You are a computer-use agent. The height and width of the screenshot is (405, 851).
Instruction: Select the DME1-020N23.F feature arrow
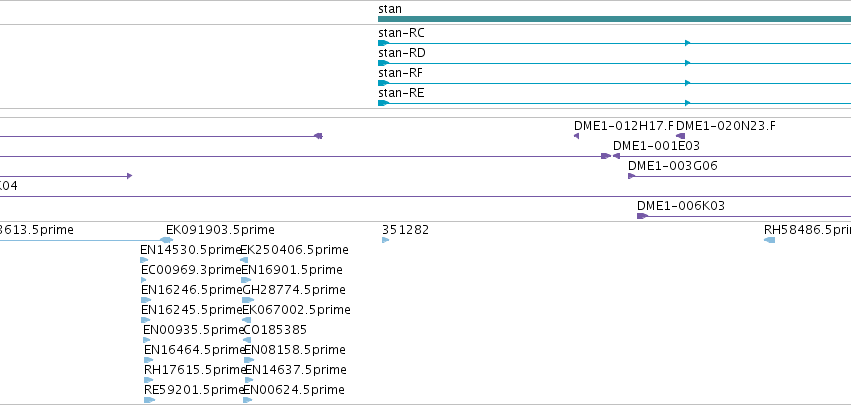(682, 136)
